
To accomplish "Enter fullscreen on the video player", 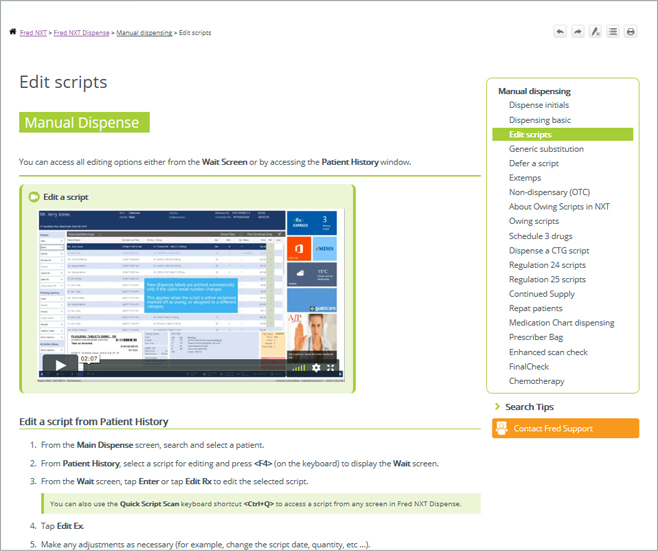I will tap(331, 368).
